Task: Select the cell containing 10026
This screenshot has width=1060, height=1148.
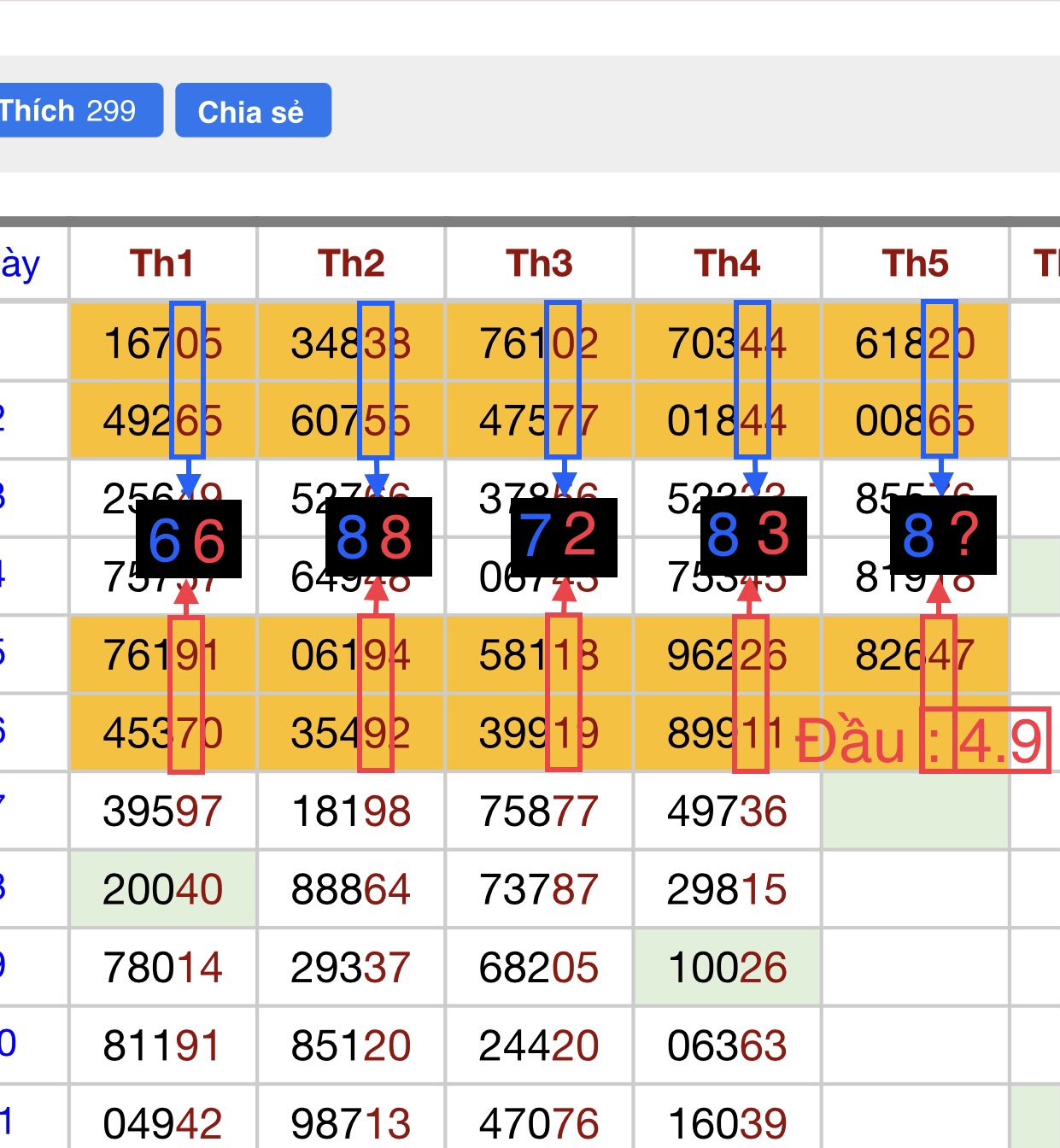Action: coord(727,968)
